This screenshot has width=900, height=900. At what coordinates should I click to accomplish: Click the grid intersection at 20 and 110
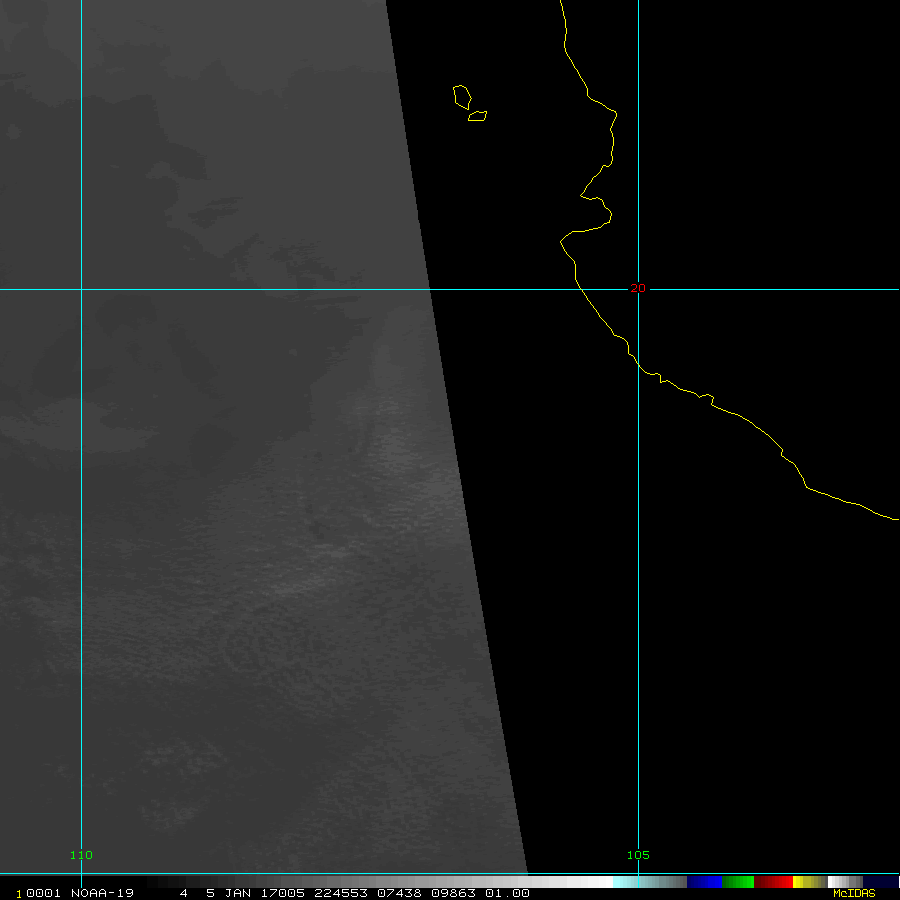coord(81,289)
